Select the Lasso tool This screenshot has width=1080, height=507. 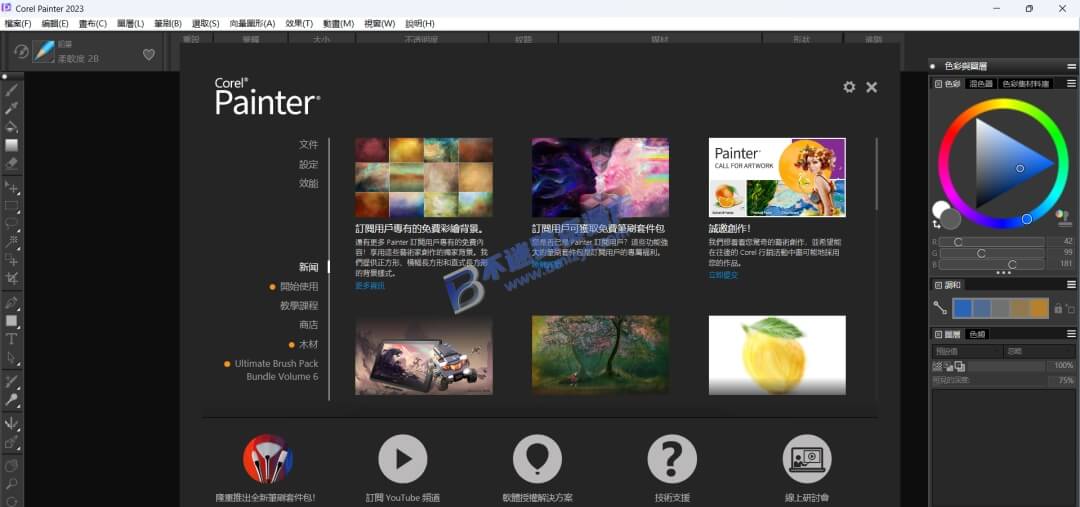12,224
